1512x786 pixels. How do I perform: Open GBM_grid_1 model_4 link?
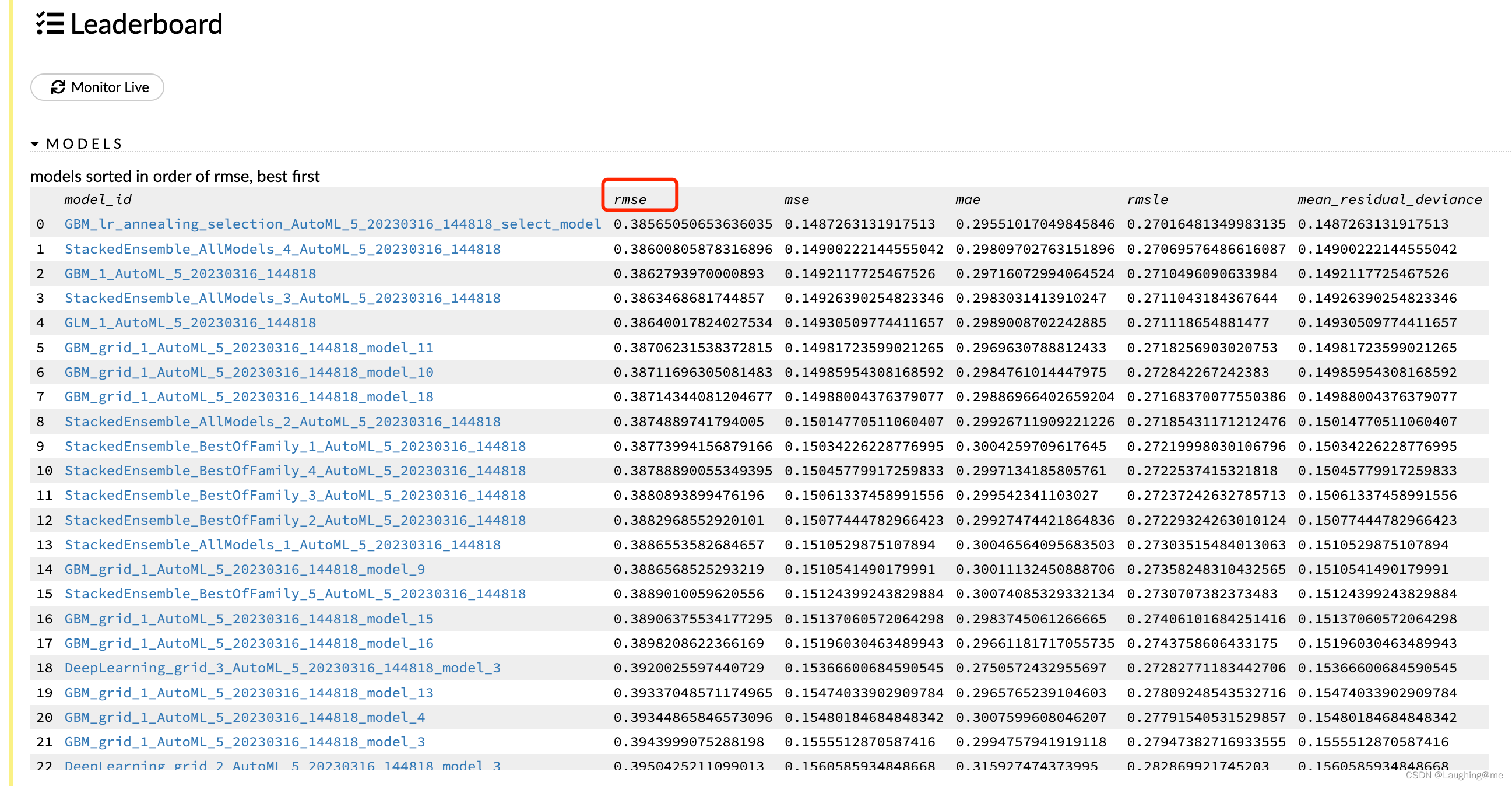[245, 717]
